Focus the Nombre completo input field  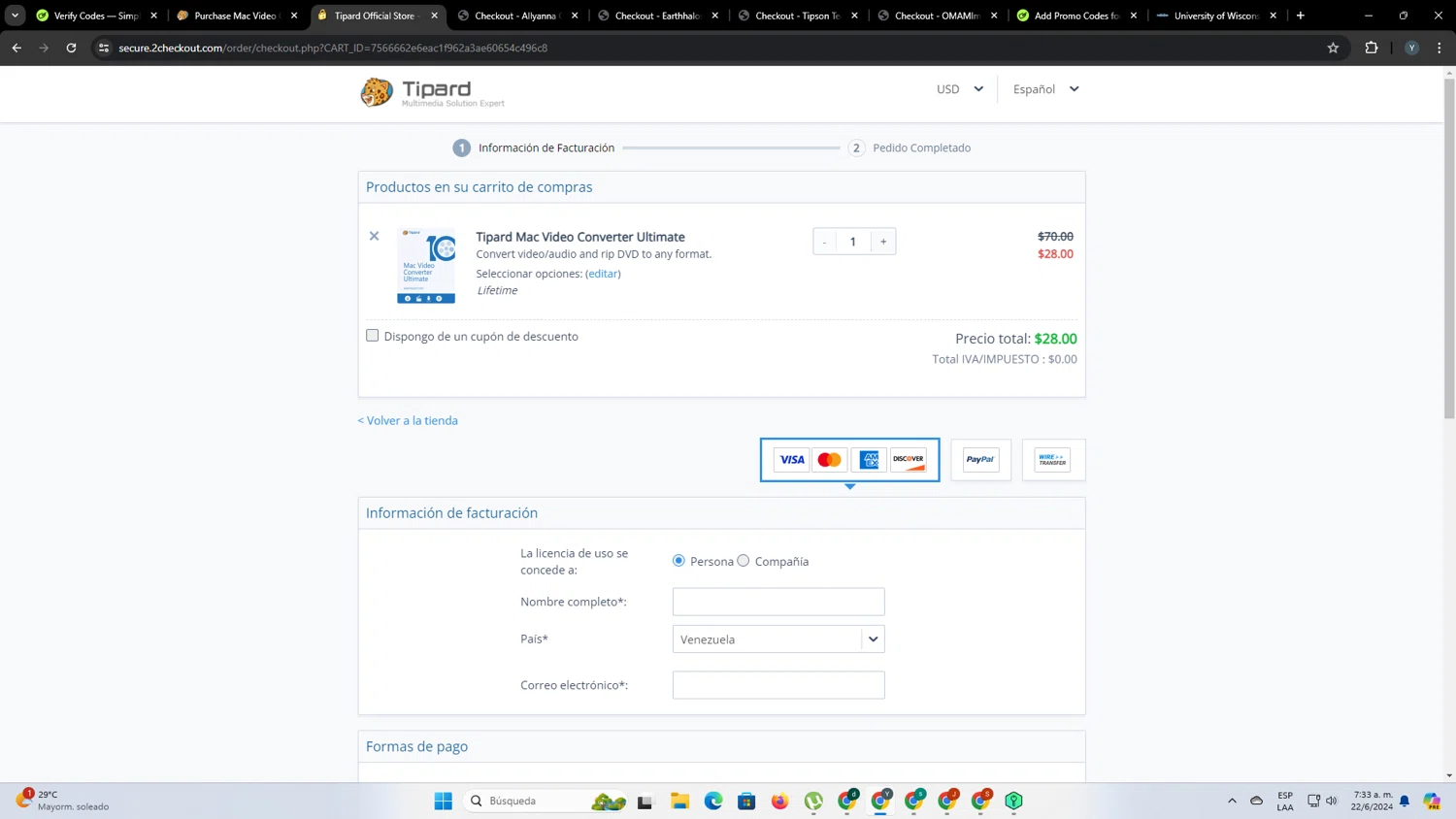(778, 602)
